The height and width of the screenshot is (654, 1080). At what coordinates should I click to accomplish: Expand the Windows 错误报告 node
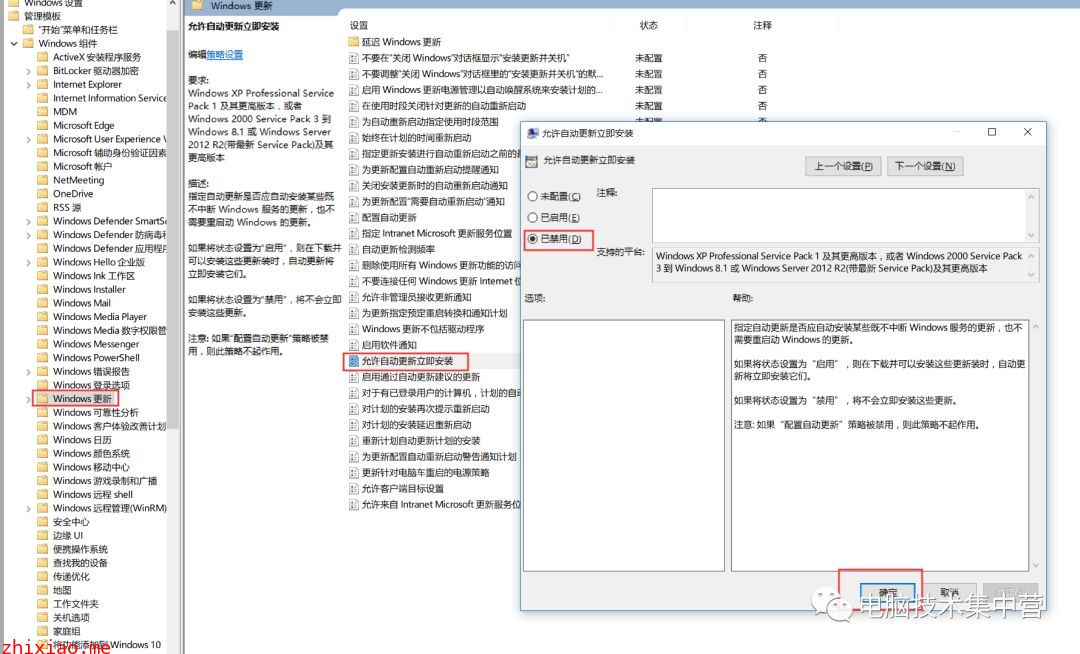(x=28, y=372)
